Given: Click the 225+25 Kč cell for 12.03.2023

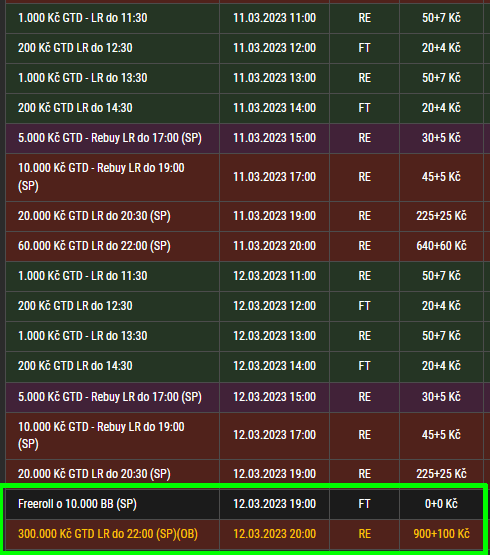Looking at the screenshot, I should [441, 474].
